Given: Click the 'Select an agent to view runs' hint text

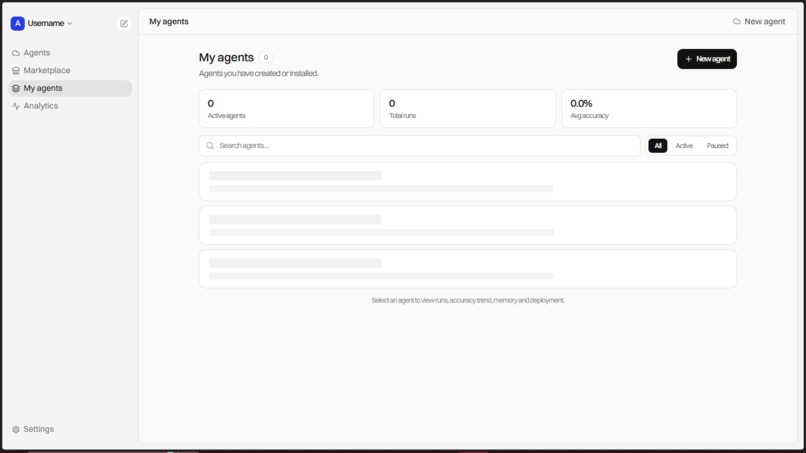Looking at the screenshot, I should [x=468, y=300].
